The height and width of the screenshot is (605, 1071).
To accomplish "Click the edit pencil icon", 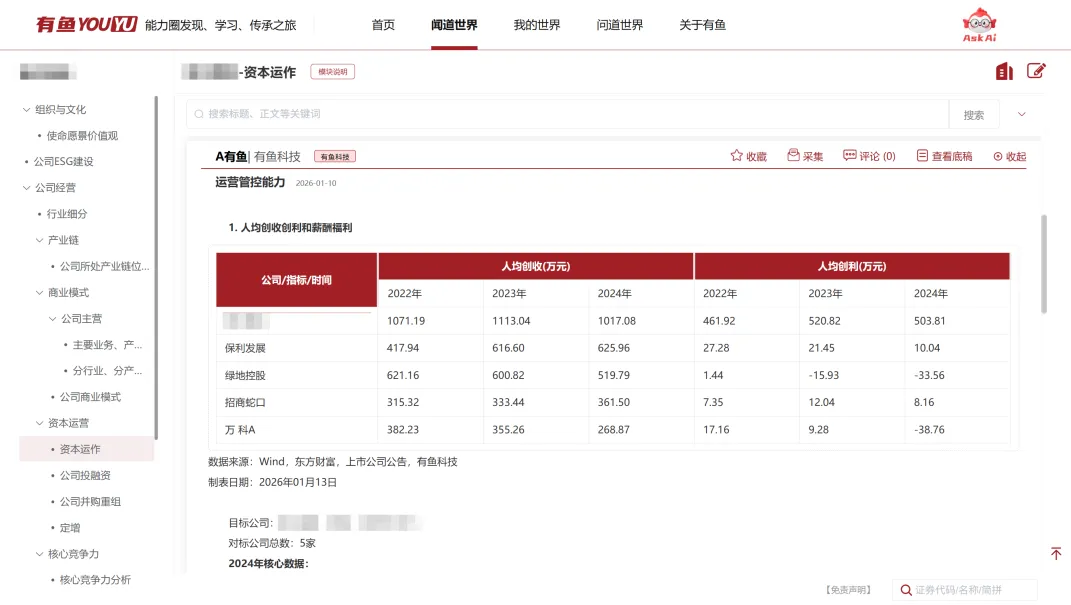I will click(1036, 71).
